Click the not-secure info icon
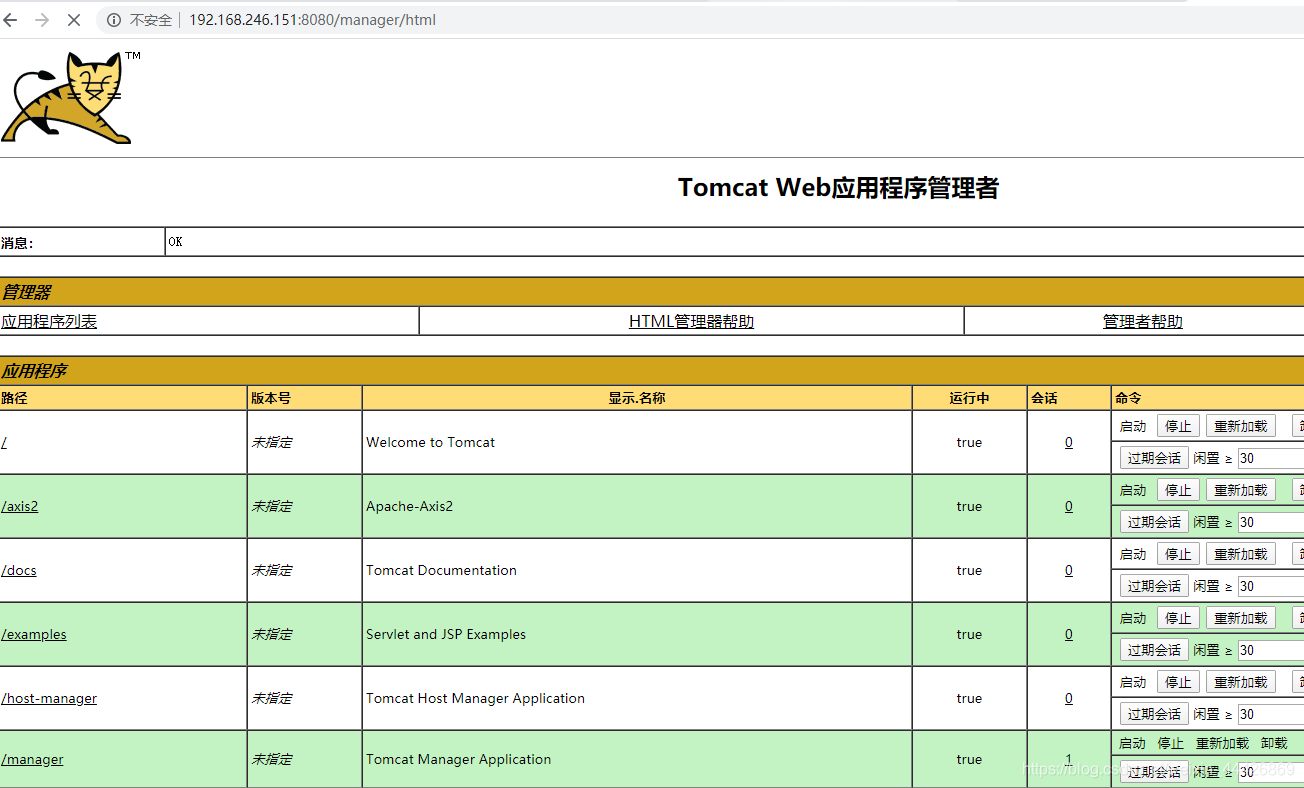Viewport: 1304px width, 788px height. (114, 20)
